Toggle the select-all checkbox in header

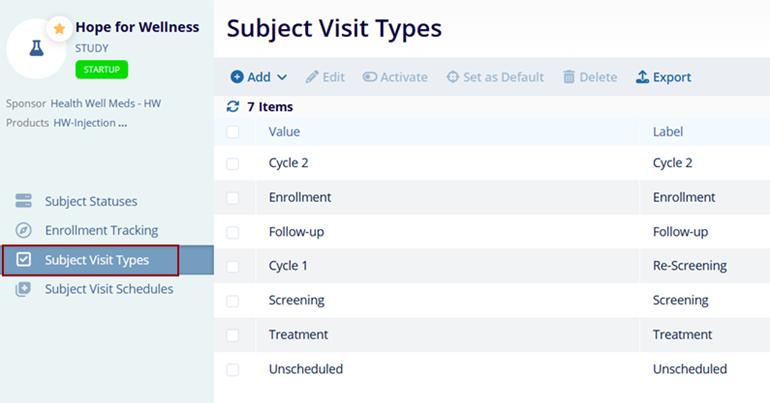click(x=233, y=132)
